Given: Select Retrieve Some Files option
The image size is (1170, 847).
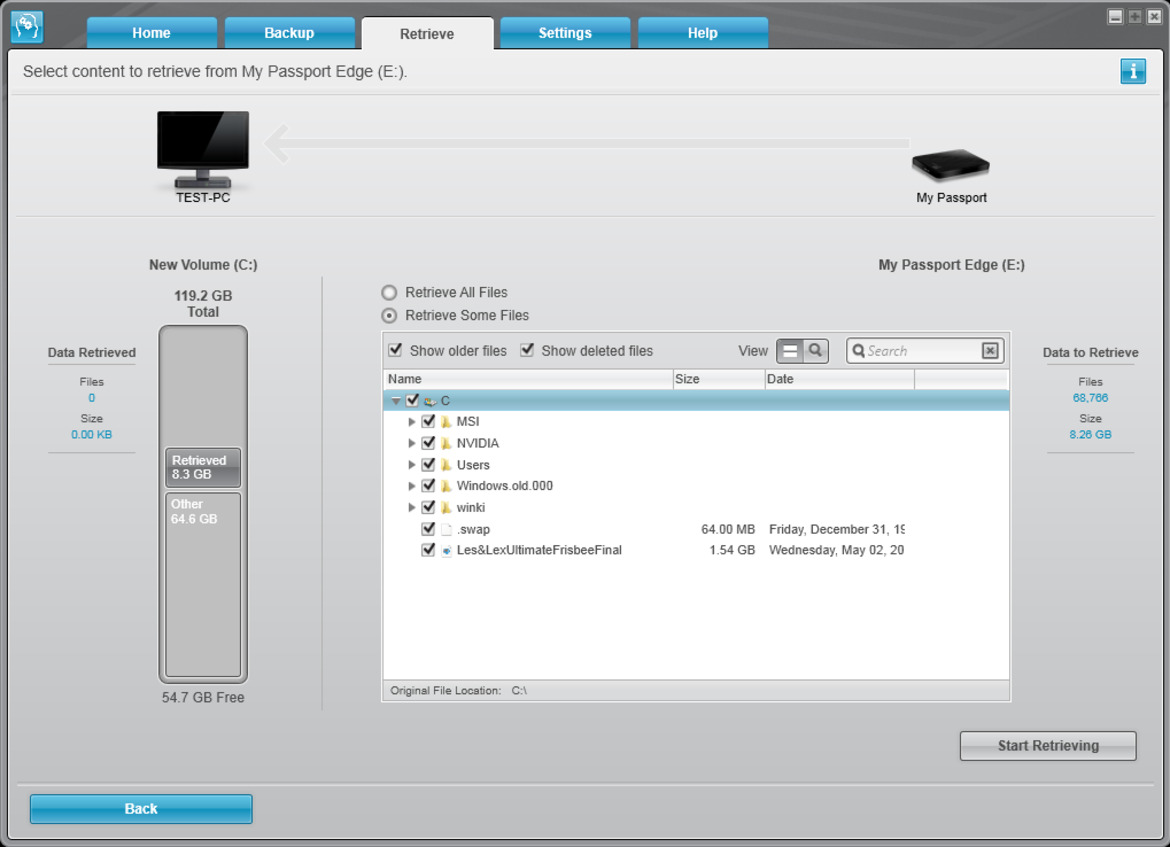Looking at the screenshot, I should (389, 316).
